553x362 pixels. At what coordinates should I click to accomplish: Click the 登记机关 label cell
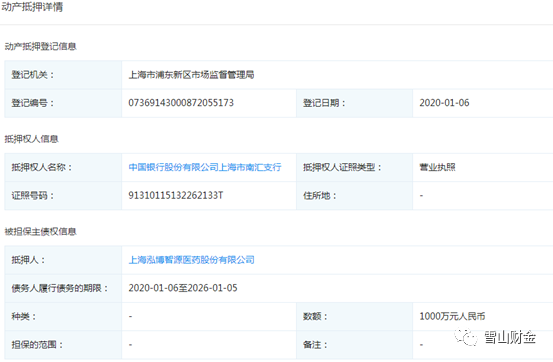click(x=63, y=75)
